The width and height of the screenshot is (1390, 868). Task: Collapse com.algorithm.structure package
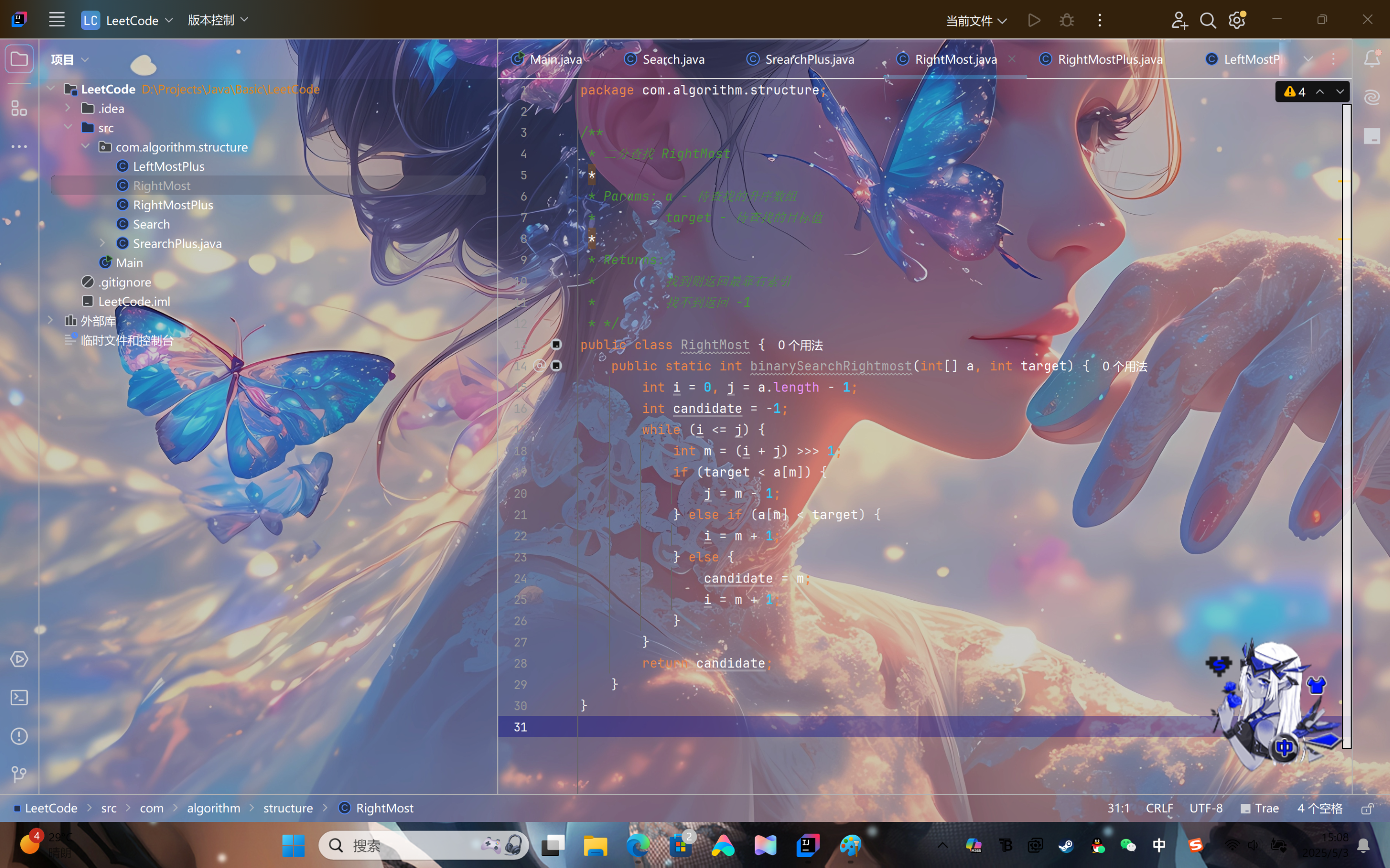[x=85, y=147]
